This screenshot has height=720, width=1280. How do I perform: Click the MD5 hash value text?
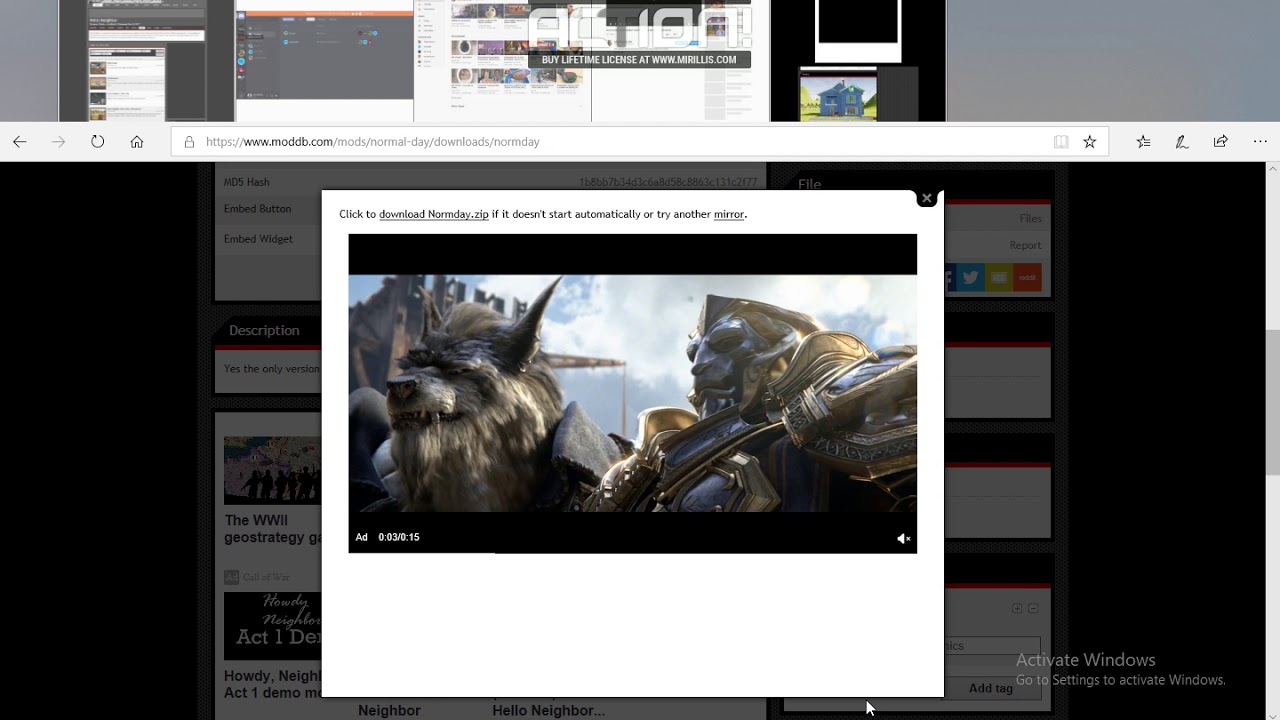(x=668, y=182)
